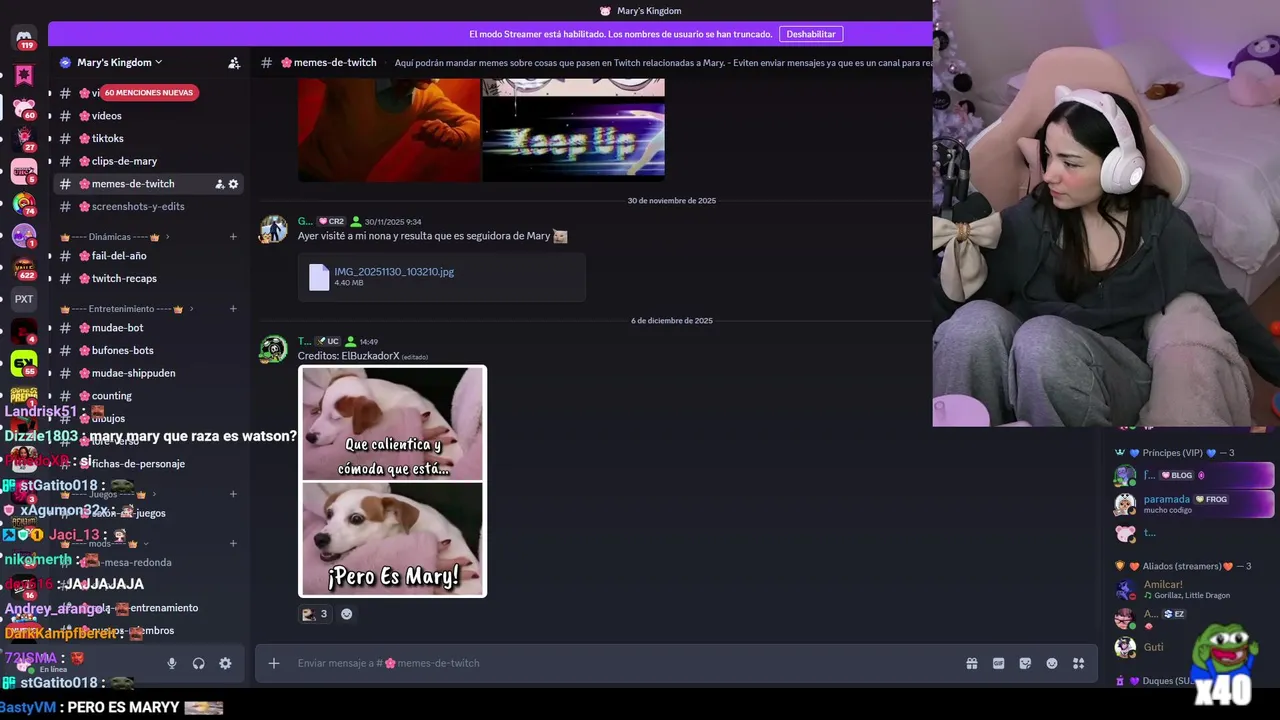This screenshot has width=1280, height=720.
Task: Collapse the Entretenimiento category
Action: pos(127,309)
